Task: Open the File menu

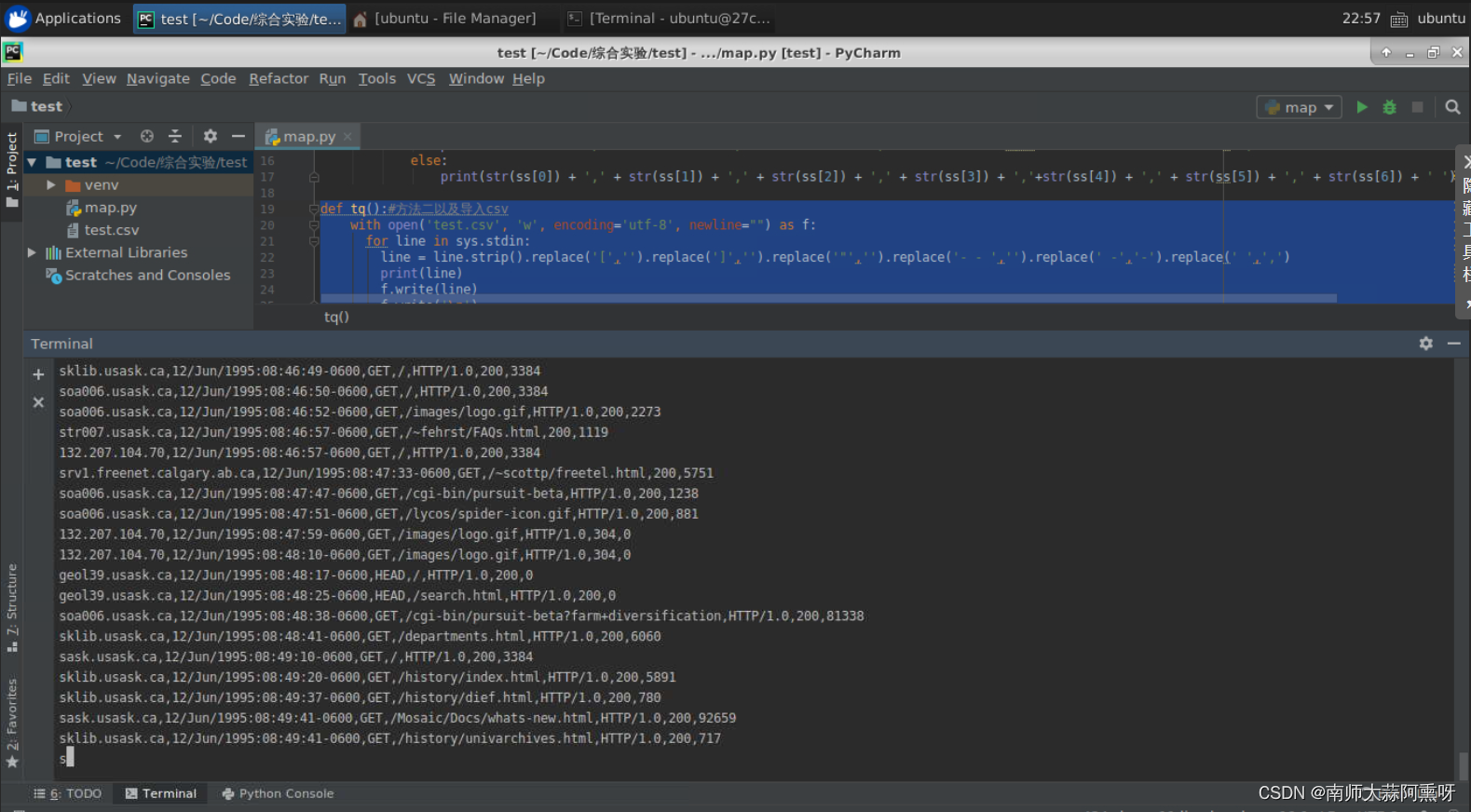Action: (20, 79)
